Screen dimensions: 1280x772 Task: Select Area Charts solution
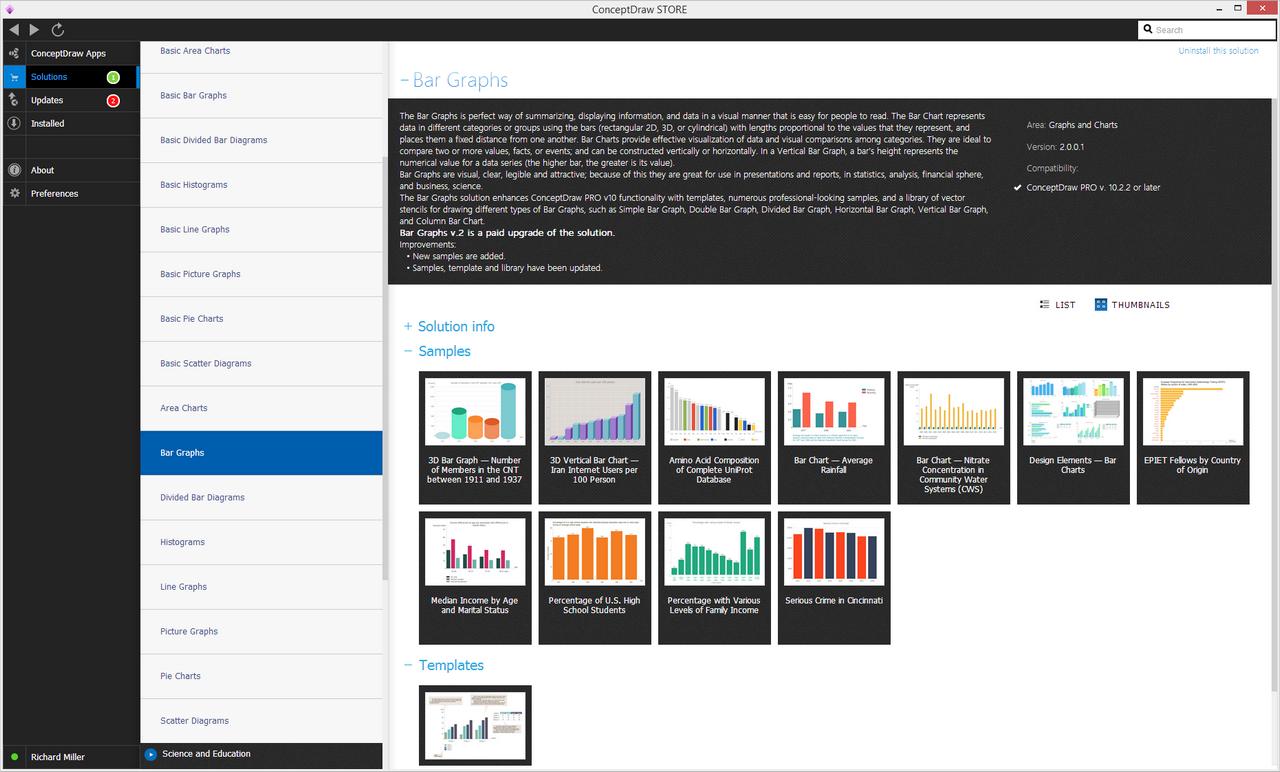point(261,408)
